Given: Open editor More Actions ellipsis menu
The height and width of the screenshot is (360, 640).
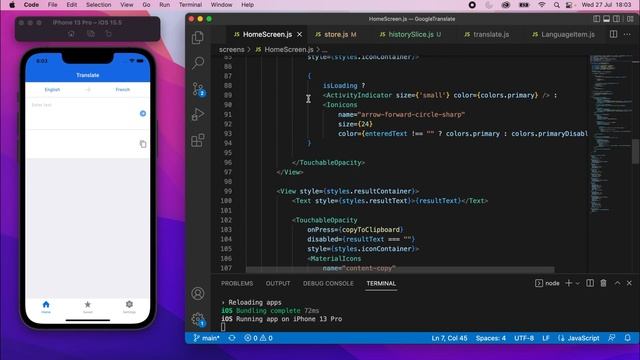Looking at the screenshot, I should tap(627, 34).
